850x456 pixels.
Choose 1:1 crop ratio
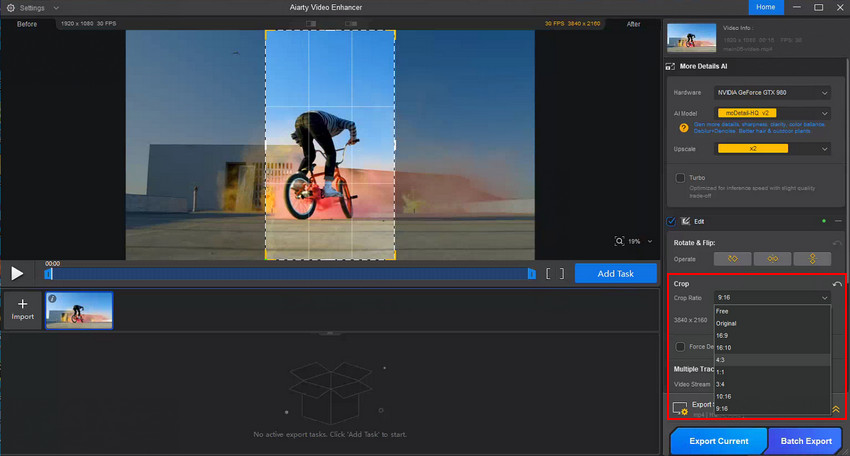pos(772,372)
